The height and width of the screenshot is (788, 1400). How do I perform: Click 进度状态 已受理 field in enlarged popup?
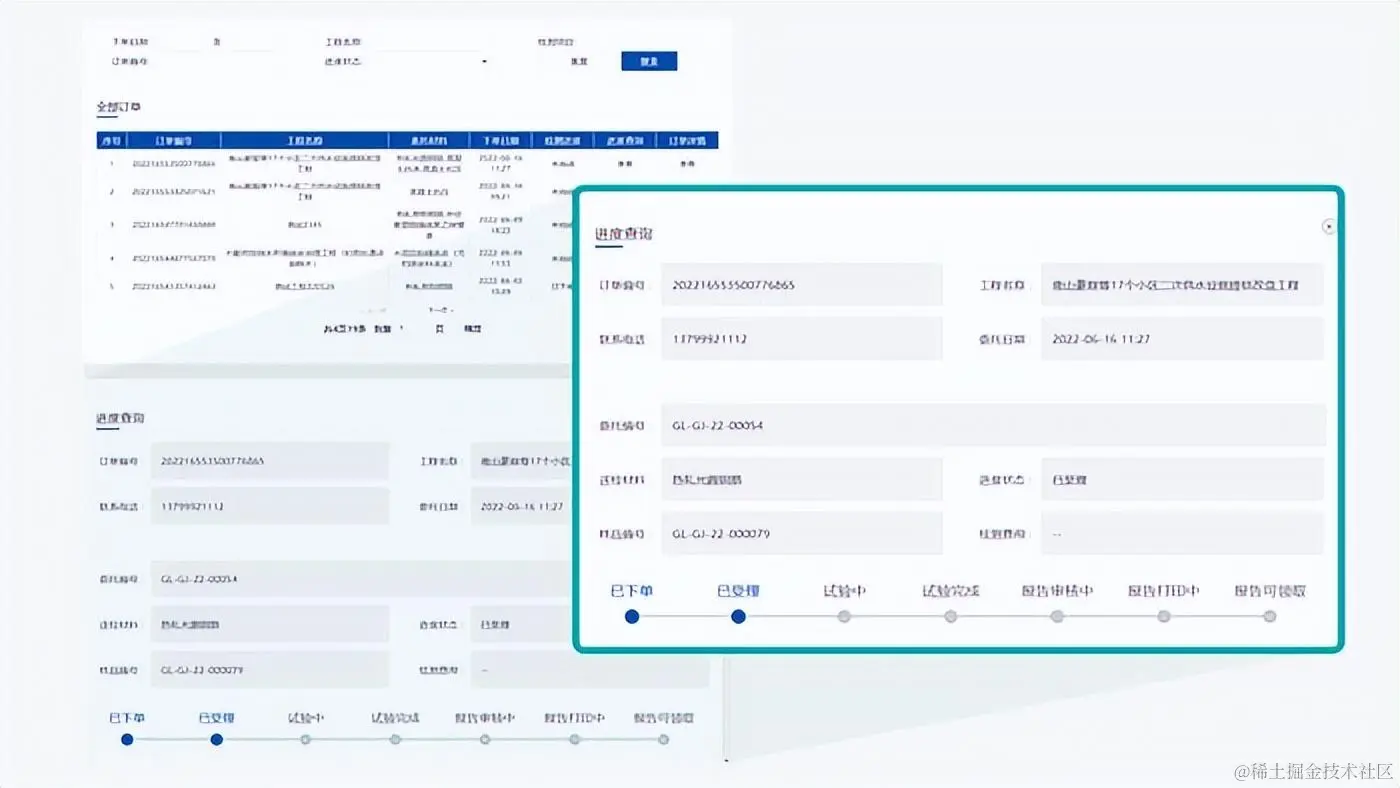pyautogui.click(x=1182, y=480)
